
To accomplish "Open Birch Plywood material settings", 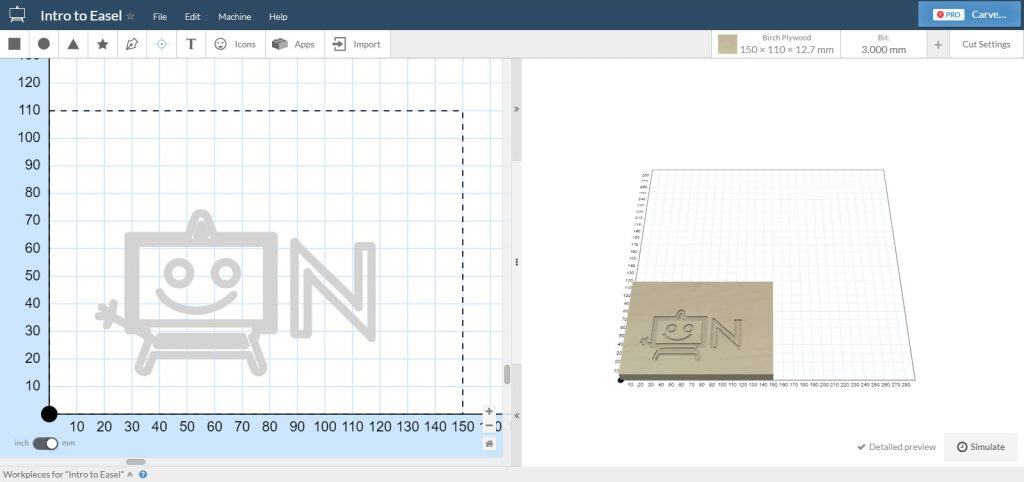I will point(776,44).
